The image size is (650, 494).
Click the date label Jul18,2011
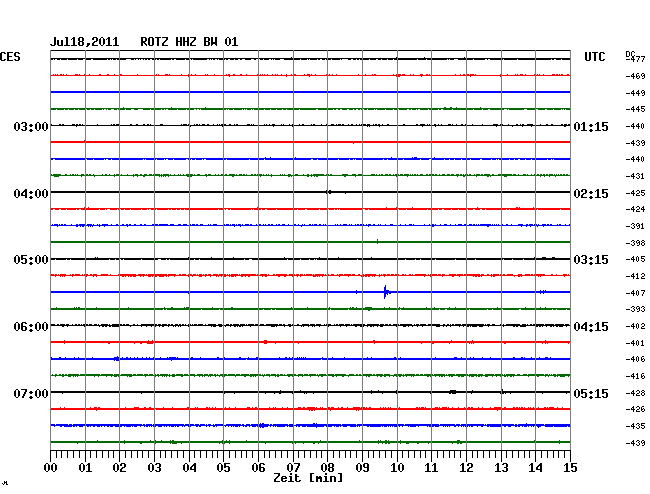pyautogui.click(x=85, y=42)
